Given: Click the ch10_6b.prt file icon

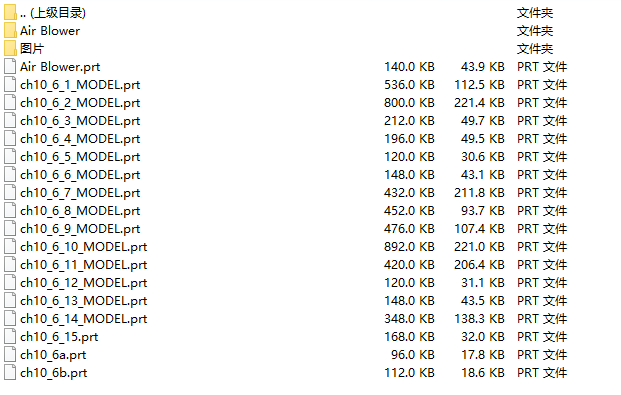Looking at the screenshot, I should (10, 372).
